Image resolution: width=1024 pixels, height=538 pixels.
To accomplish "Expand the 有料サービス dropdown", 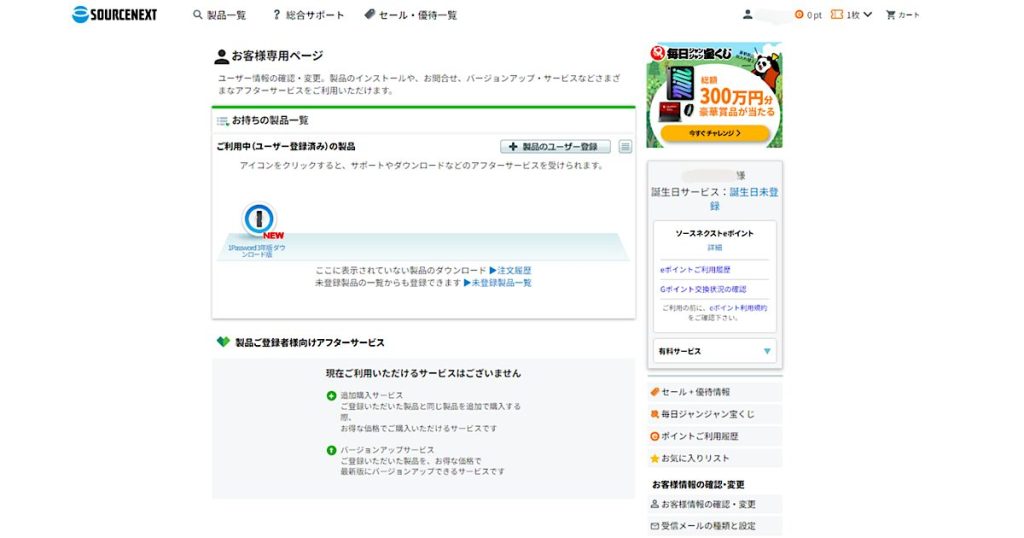I will [x=714, y=351].
